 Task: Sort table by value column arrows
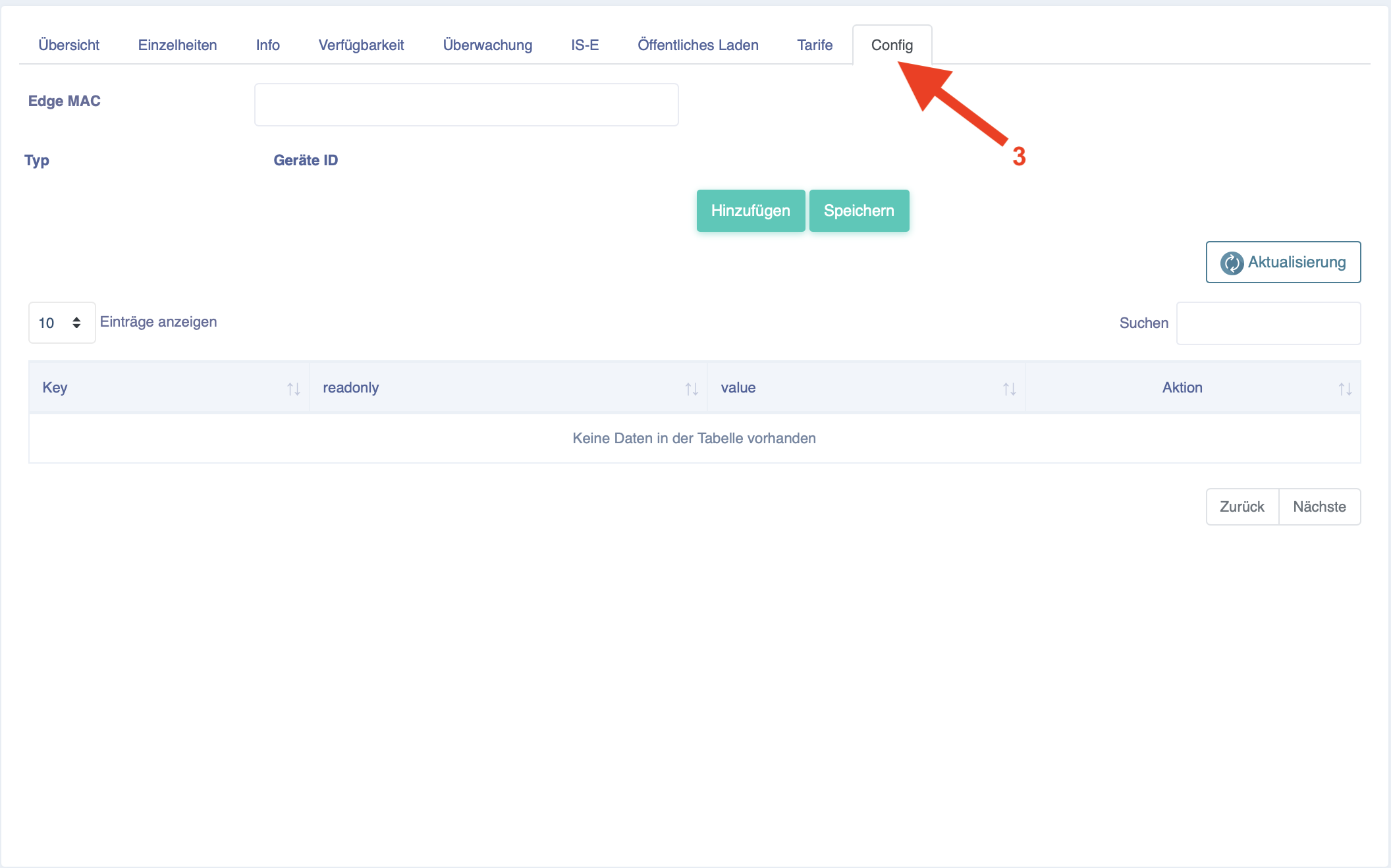click(1010, 389)
